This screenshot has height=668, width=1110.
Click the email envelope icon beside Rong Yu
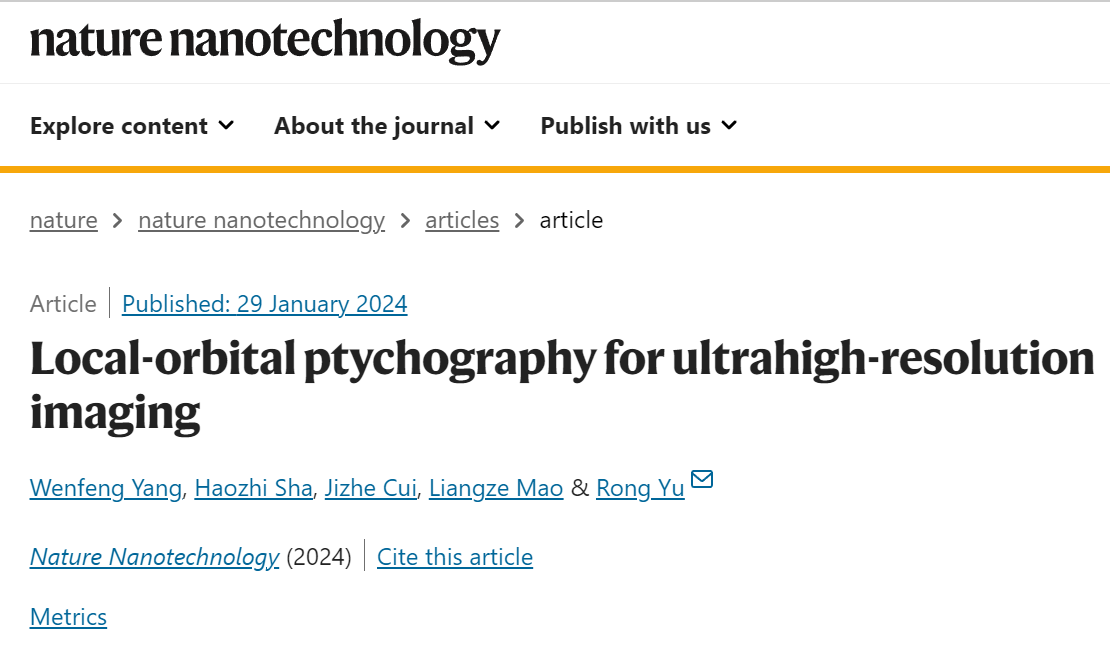(x=702, y=479)
